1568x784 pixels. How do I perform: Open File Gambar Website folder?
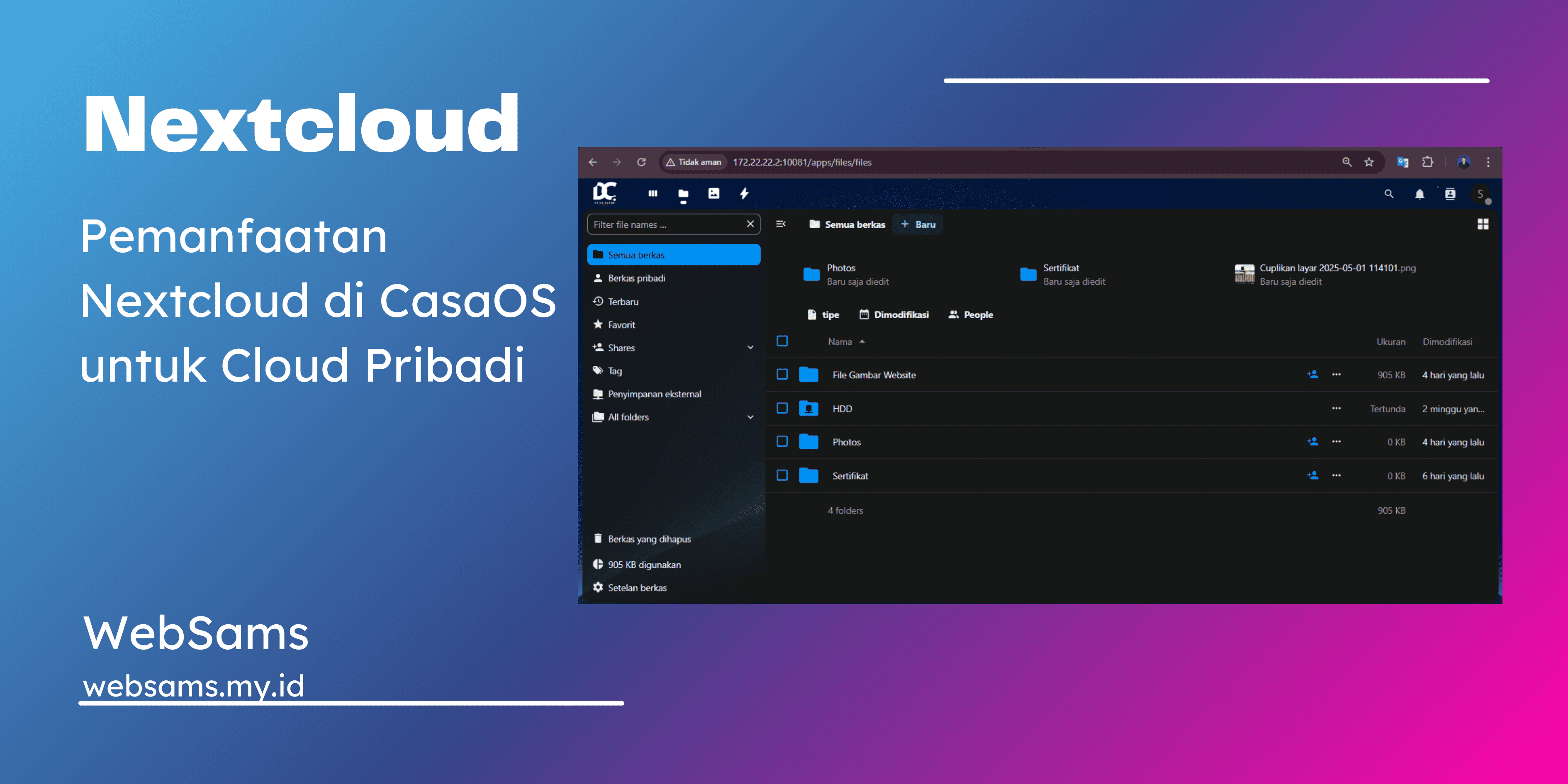(x=874, y=375)
